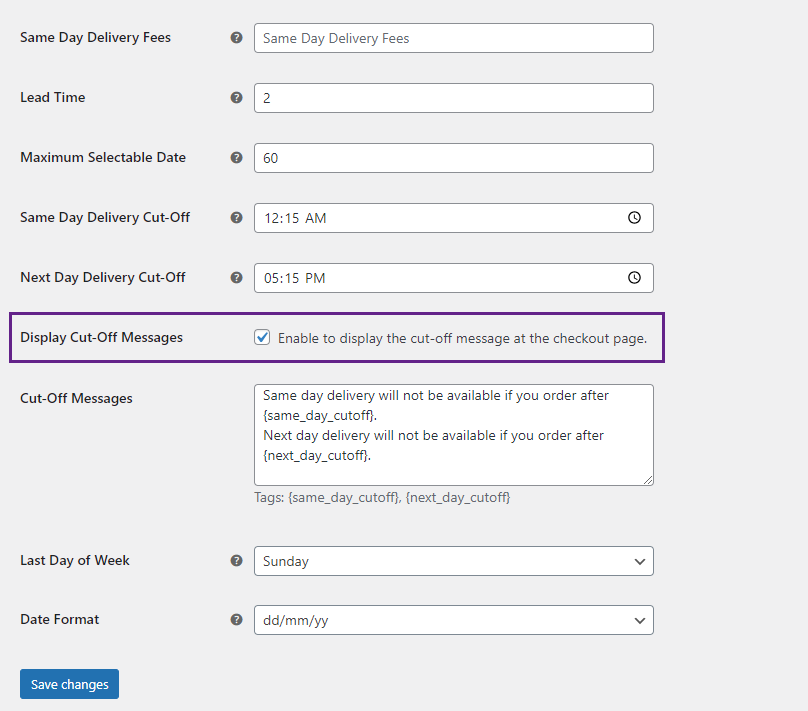The height and width of the screenshot is (711, 808).
Task: Click Lead Time field containing 2
Action: tap(453, 98)
